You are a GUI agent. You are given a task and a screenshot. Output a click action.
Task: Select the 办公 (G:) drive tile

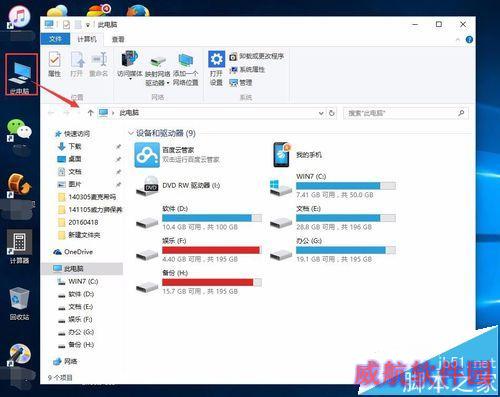[x=333, y=250]
